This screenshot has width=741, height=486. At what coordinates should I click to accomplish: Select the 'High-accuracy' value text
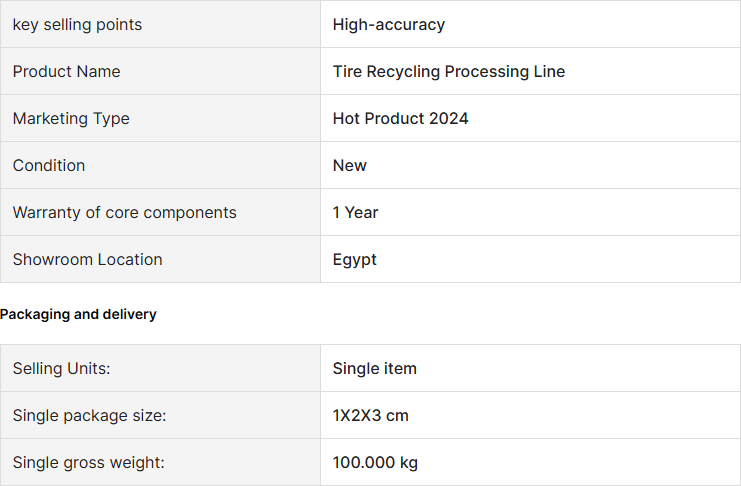[x=388, y=24]
